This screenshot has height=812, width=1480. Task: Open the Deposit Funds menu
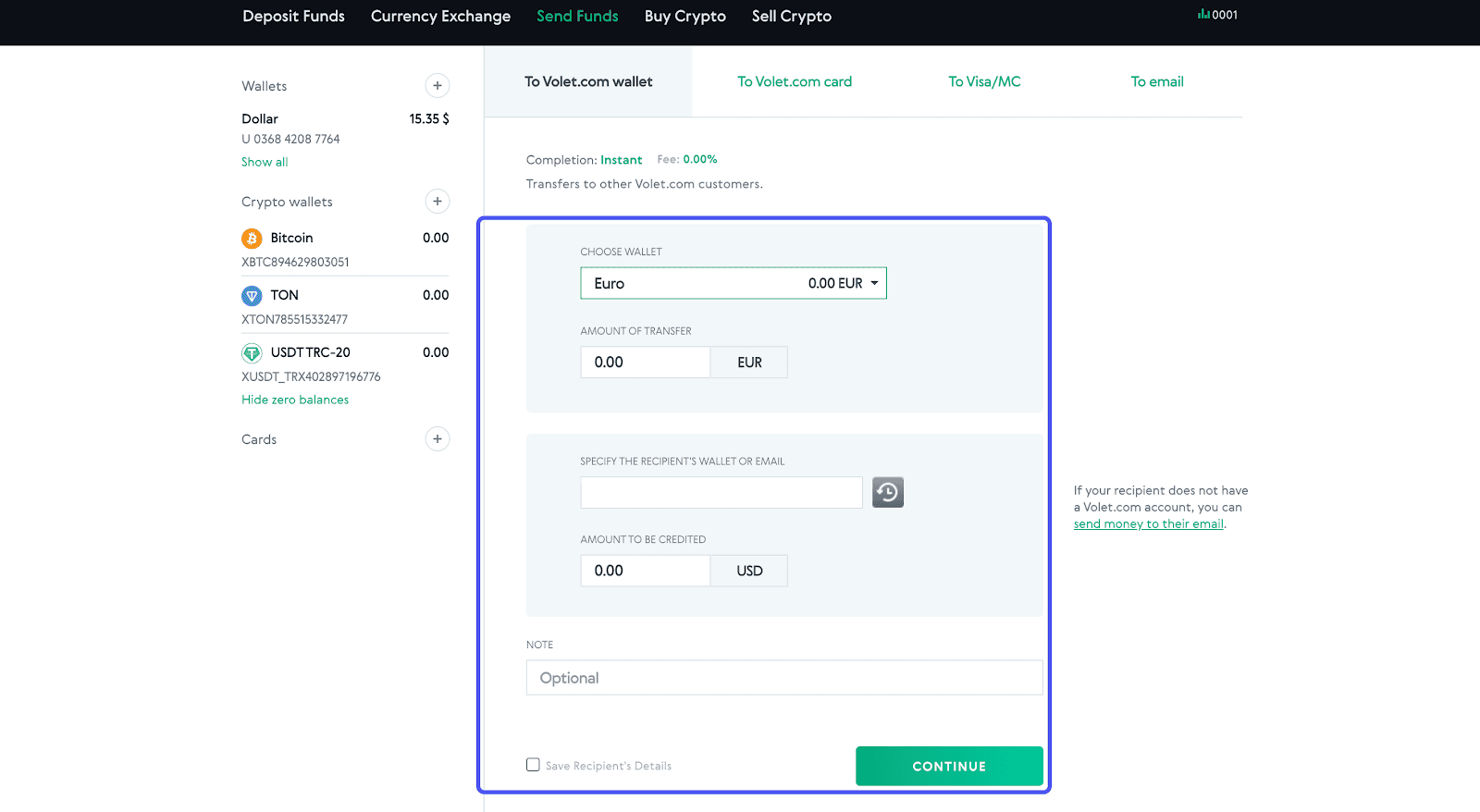click(x=293, y=16)
